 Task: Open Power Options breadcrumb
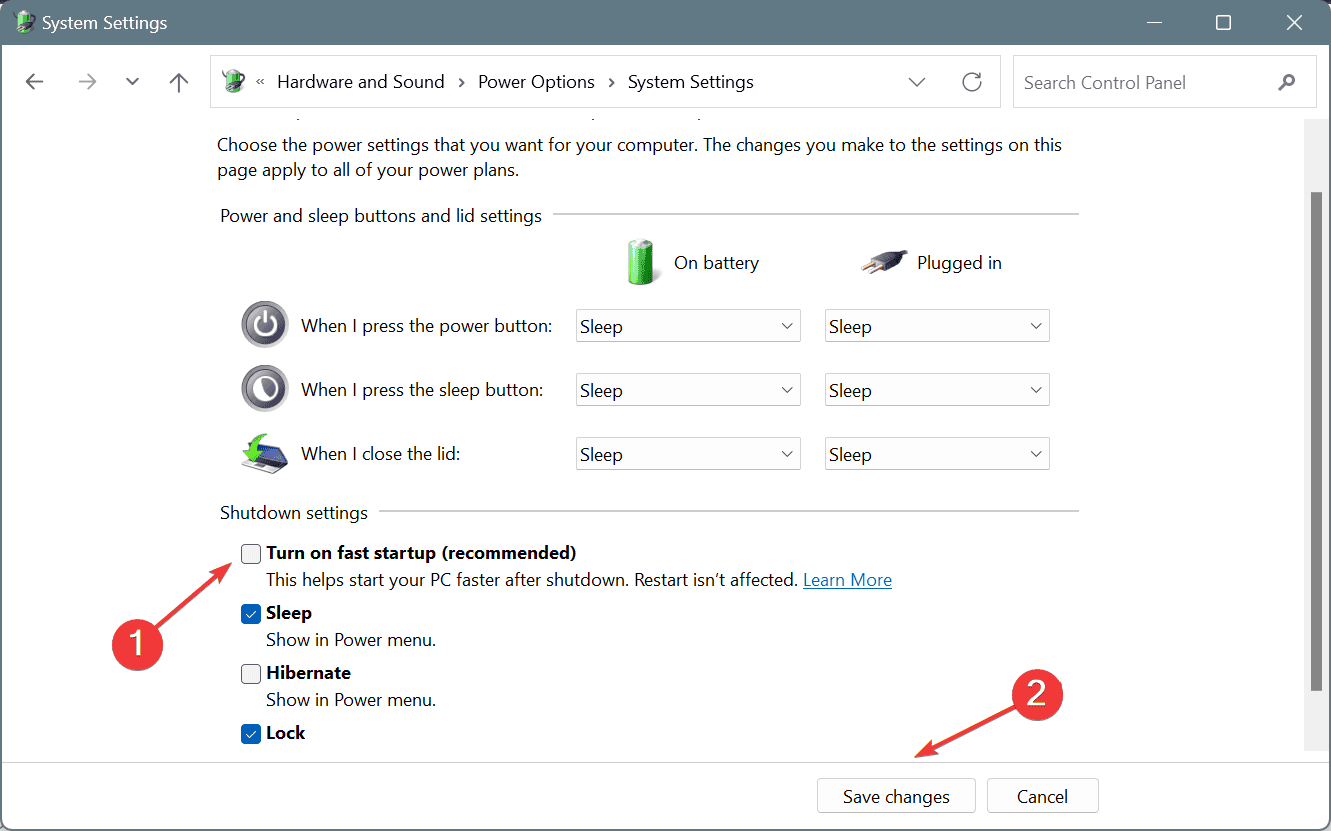pyautogui.click(x=536, y=82)
